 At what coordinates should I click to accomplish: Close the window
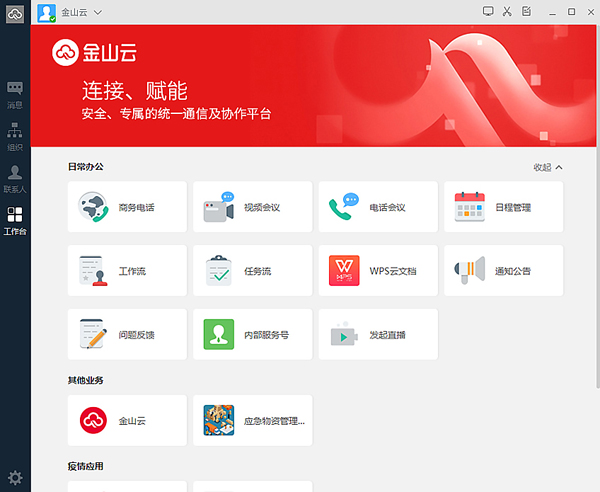click(x=591, y=12)
